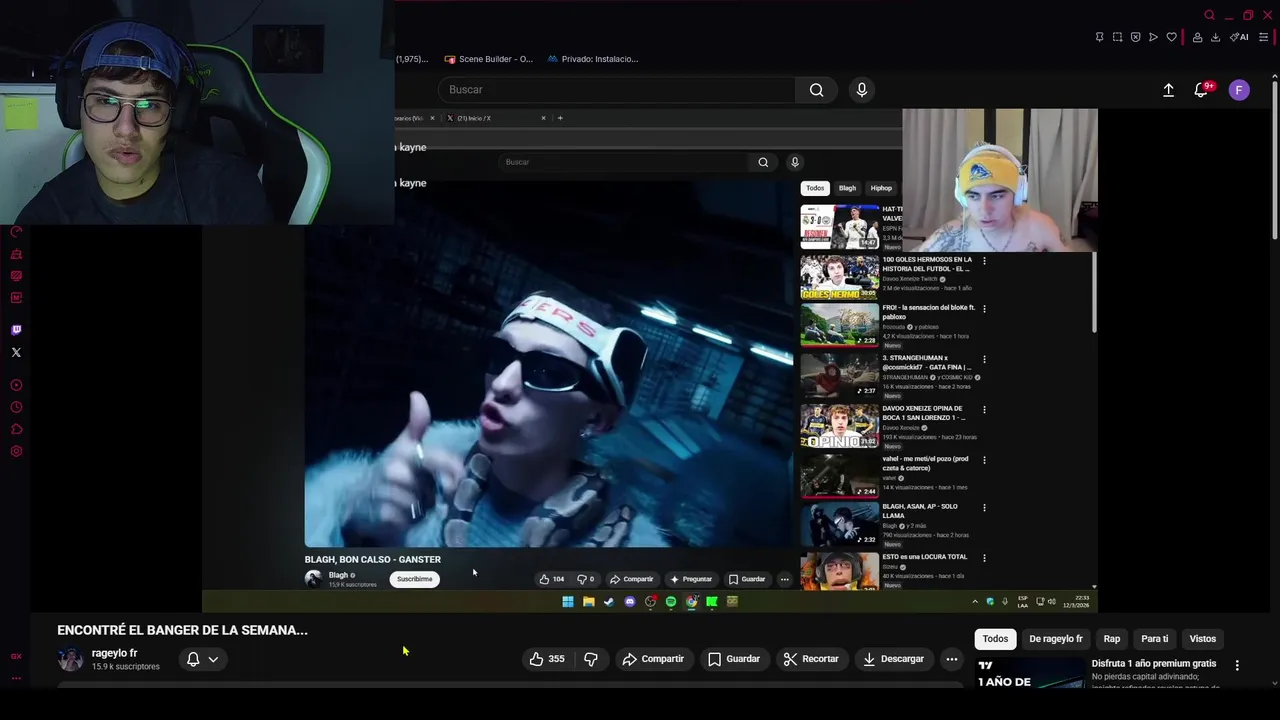
Task: Open the 1 AÑO DE ad thumbnail
Action: (x=1030, y=672)
